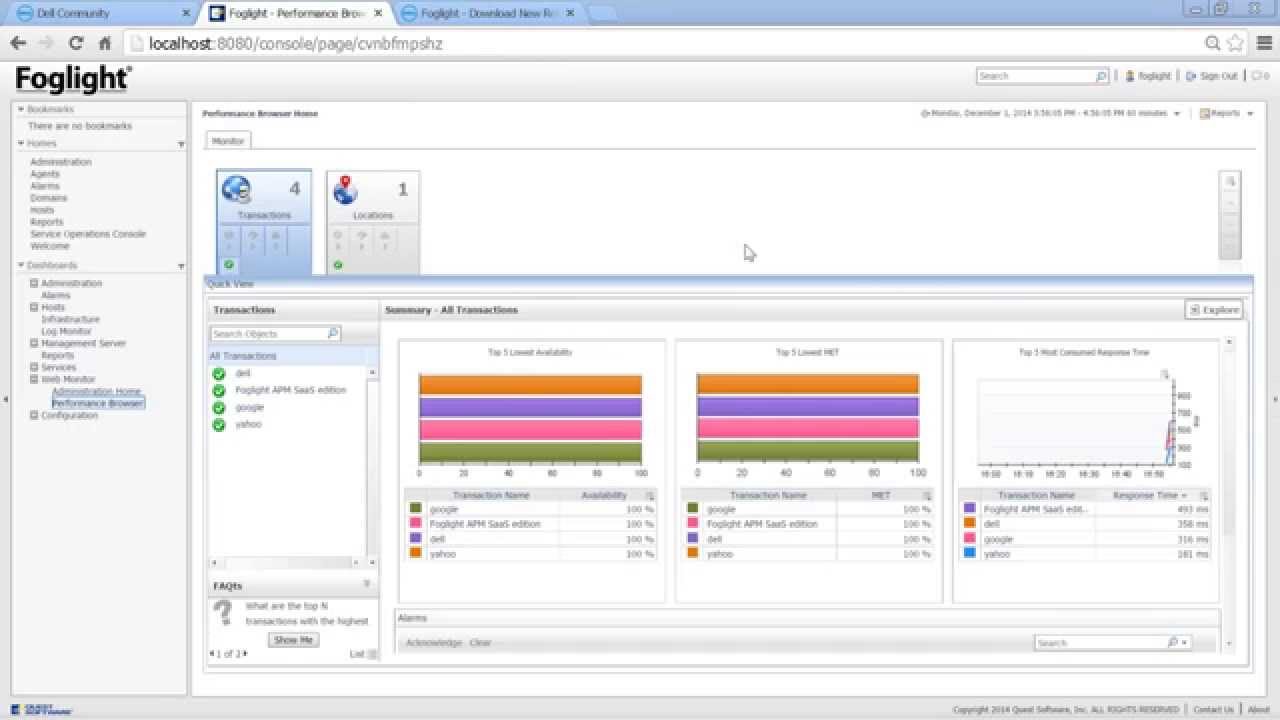Select the Monitor tab
This screenshot has width=1280, height=720.
(228, 141)
